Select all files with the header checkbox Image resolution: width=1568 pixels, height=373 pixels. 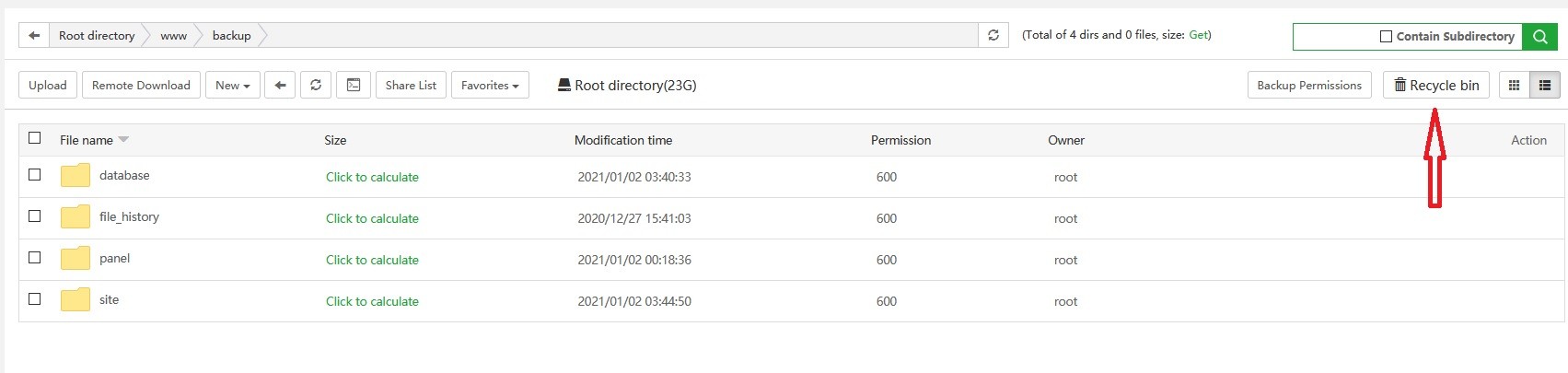coord(35,138)
